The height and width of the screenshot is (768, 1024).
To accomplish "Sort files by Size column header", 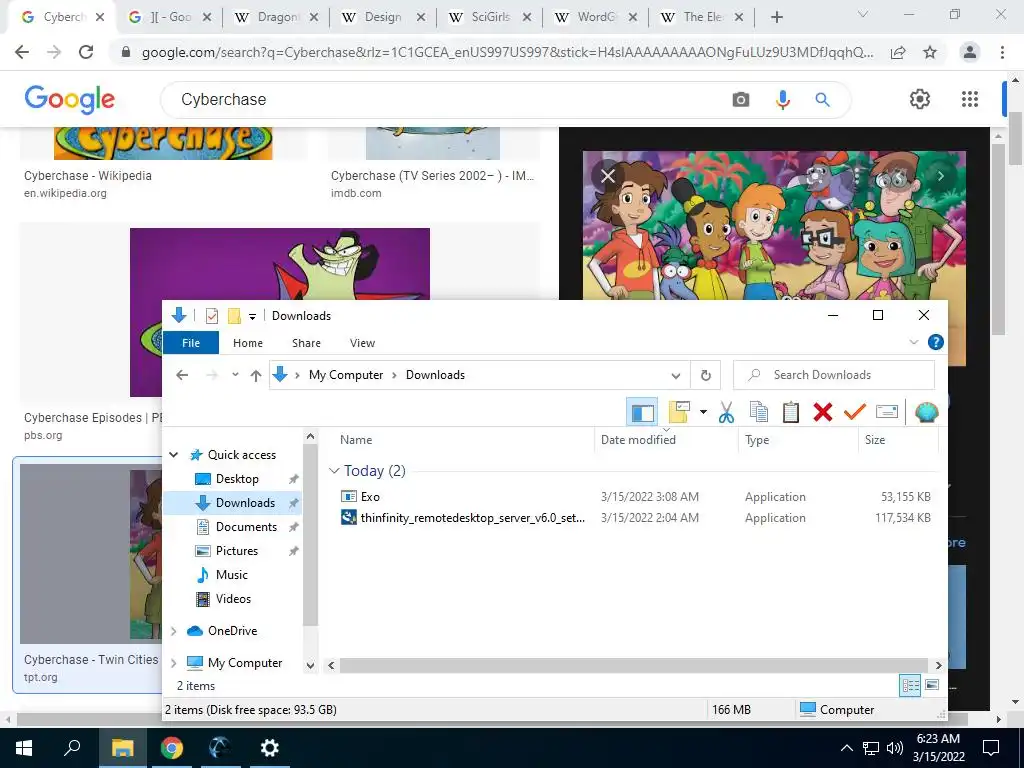I will pos(875,440).
